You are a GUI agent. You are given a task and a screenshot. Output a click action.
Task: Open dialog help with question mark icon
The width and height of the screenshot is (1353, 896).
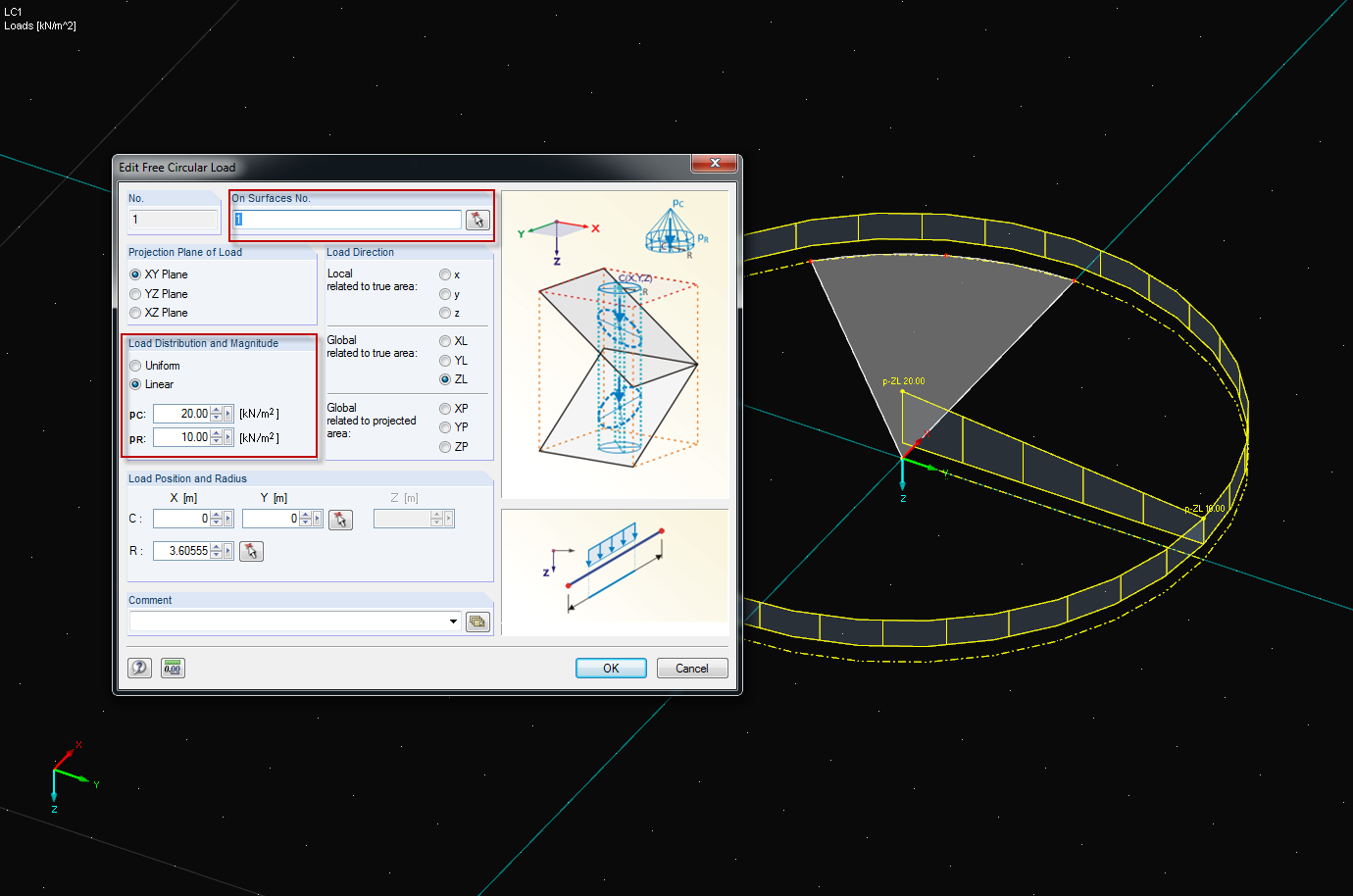click(140, 668)
